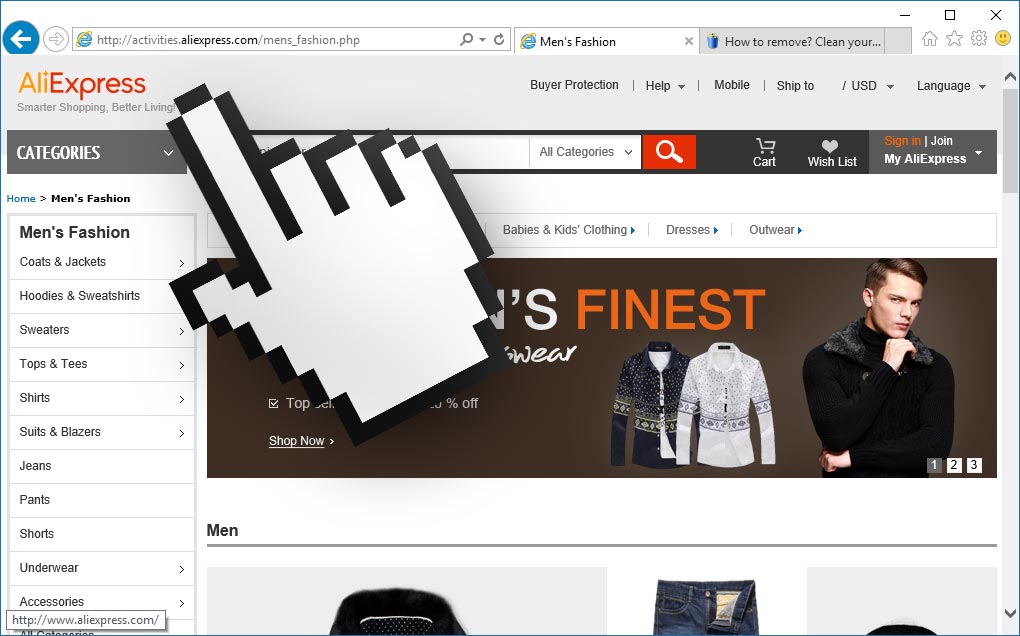Image resolution: width=1020 pixels, height=636 pixels.
Task: Click the Internet Explorer page icon in address bar
Action: (85, 40)
